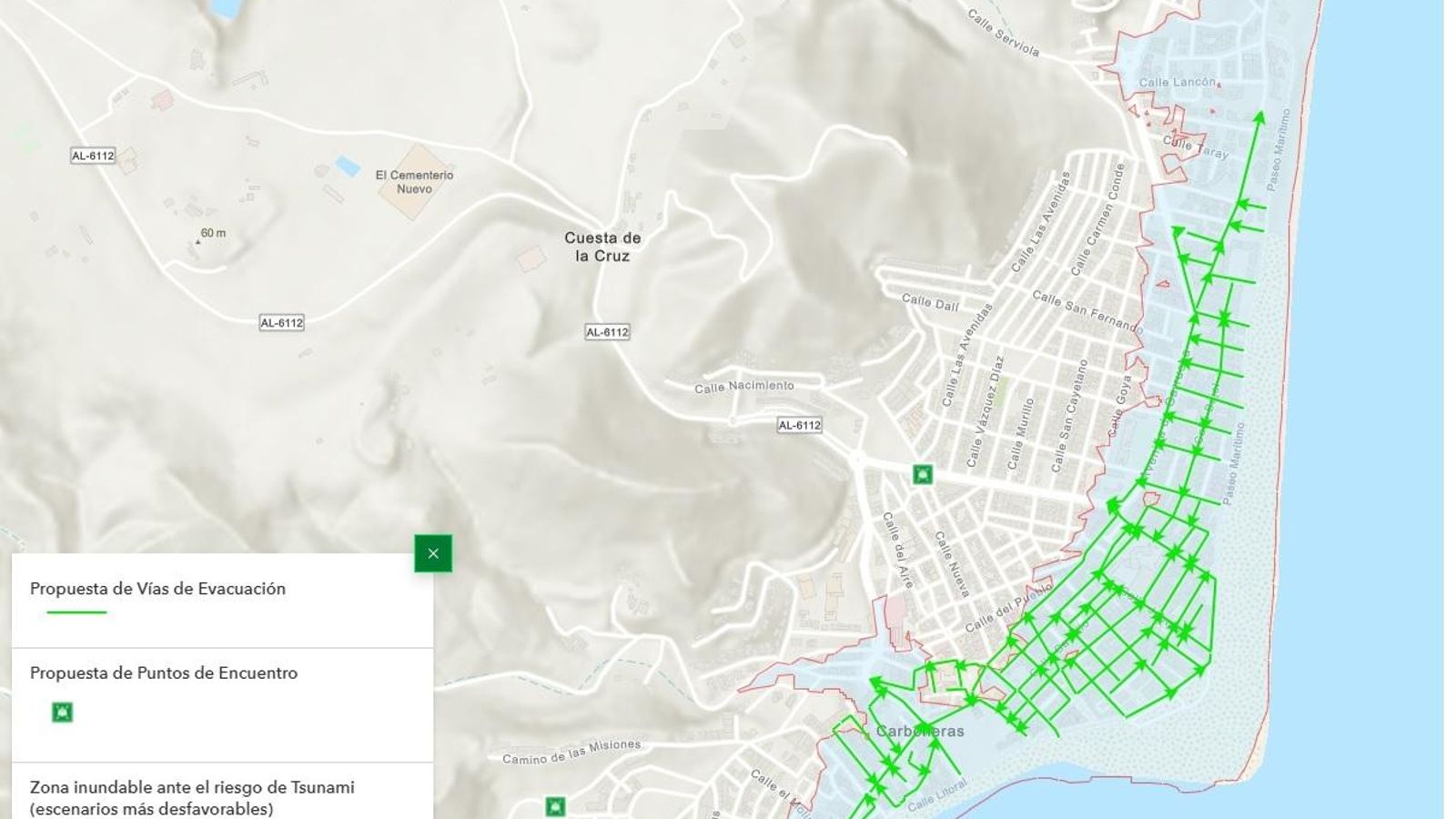Click the green evacuation line sample in the legend
The image size is (1456, 819).
pos(77,612)
